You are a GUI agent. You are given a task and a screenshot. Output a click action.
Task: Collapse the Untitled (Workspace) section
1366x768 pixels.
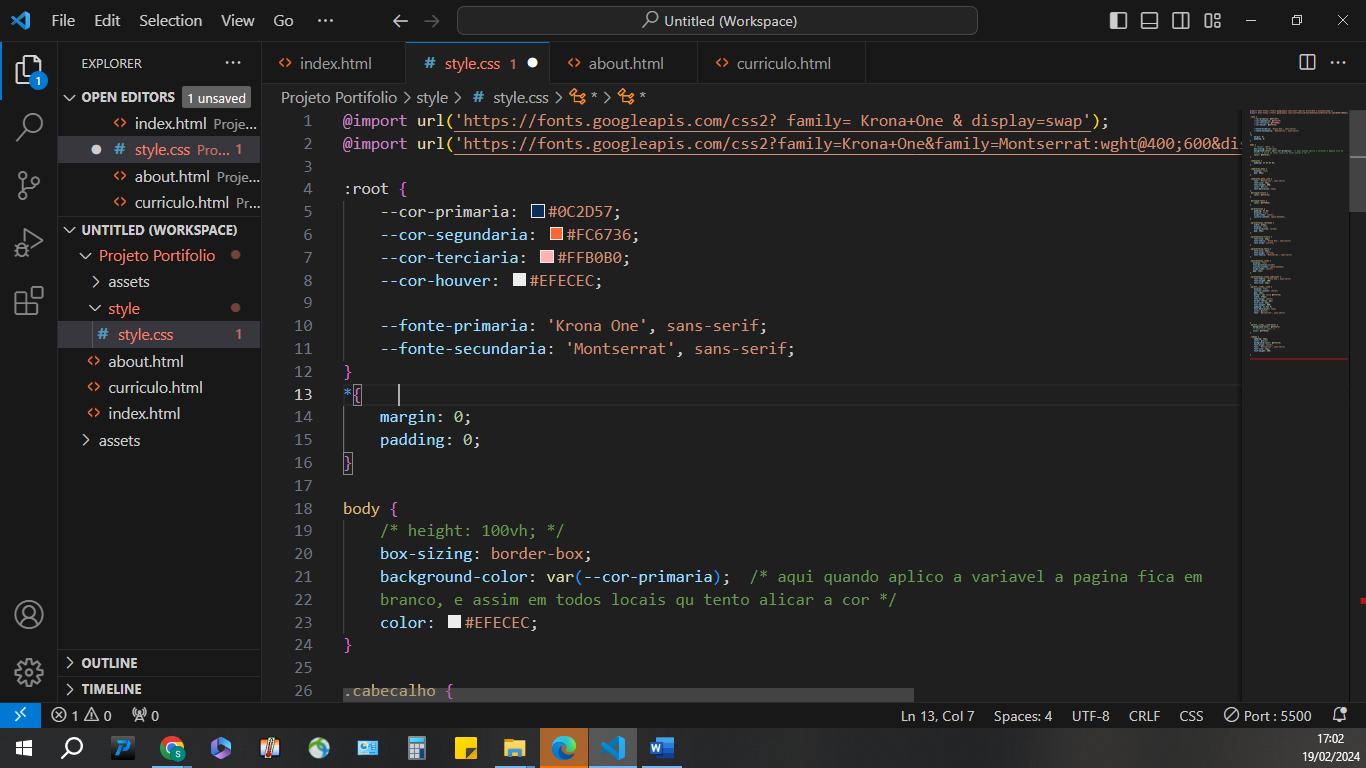pos(70,229)
